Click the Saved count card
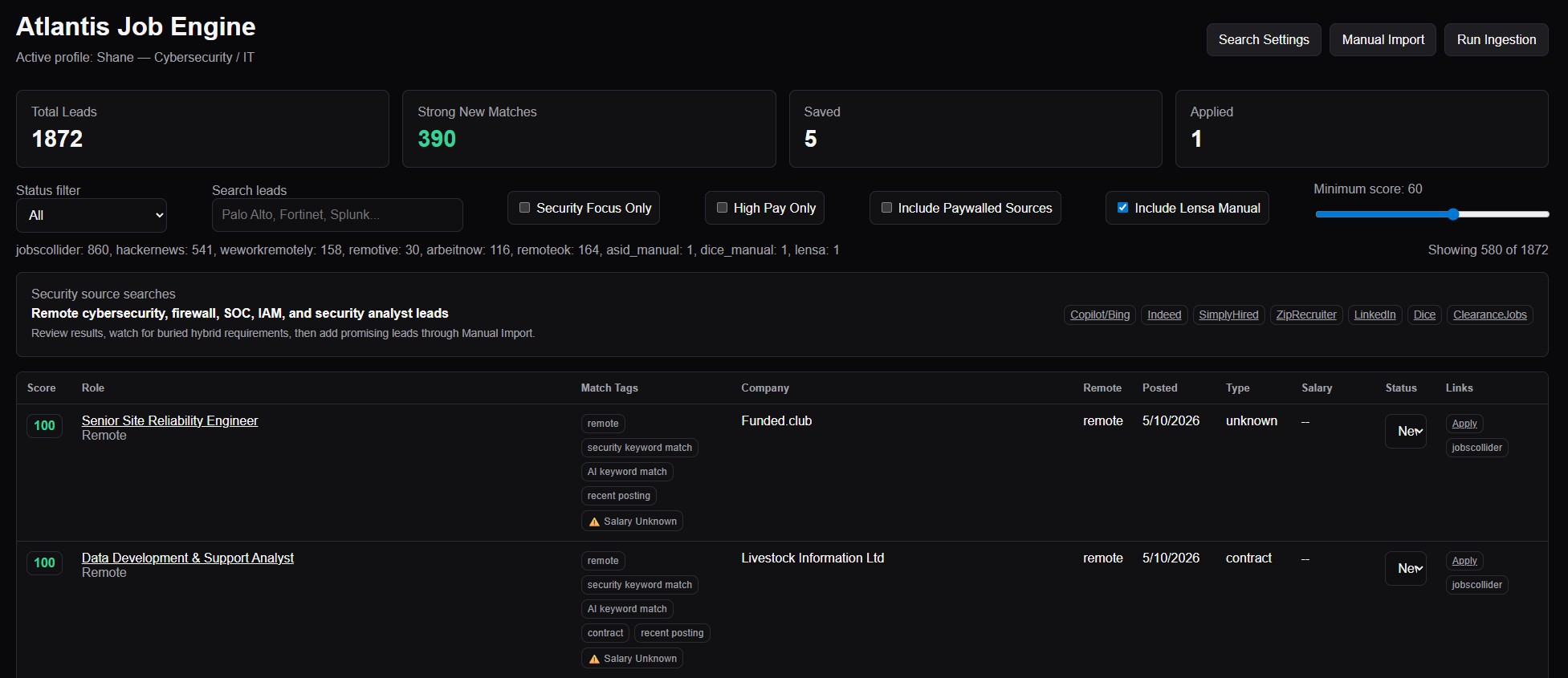The width and height of the screenshot is (1568, 678). (975, 128)
